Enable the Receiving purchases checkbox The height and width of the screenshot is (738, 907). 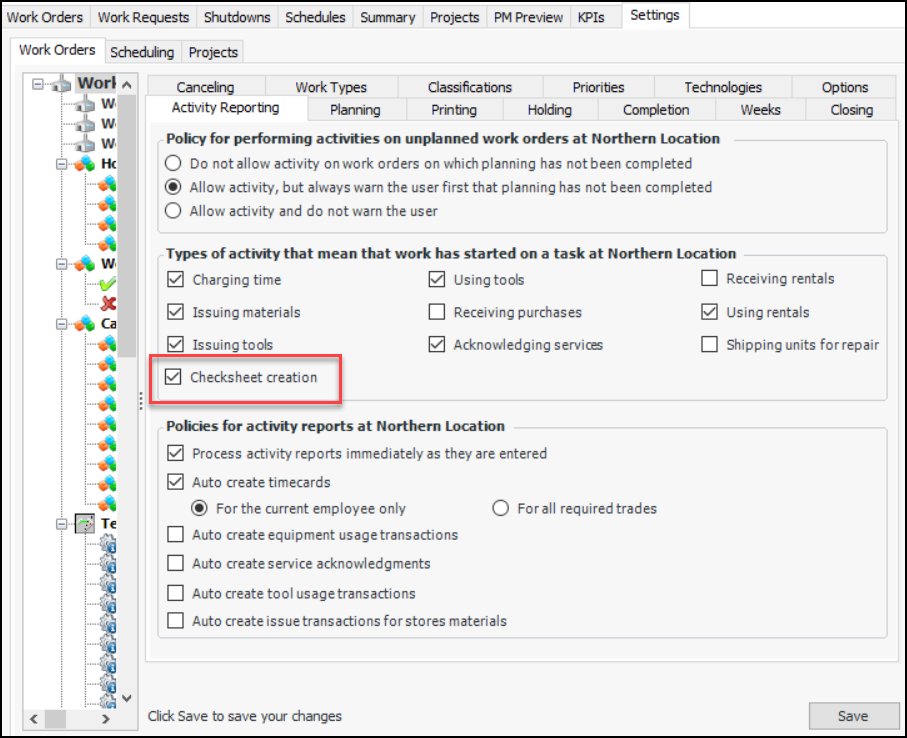coord(437,312)
